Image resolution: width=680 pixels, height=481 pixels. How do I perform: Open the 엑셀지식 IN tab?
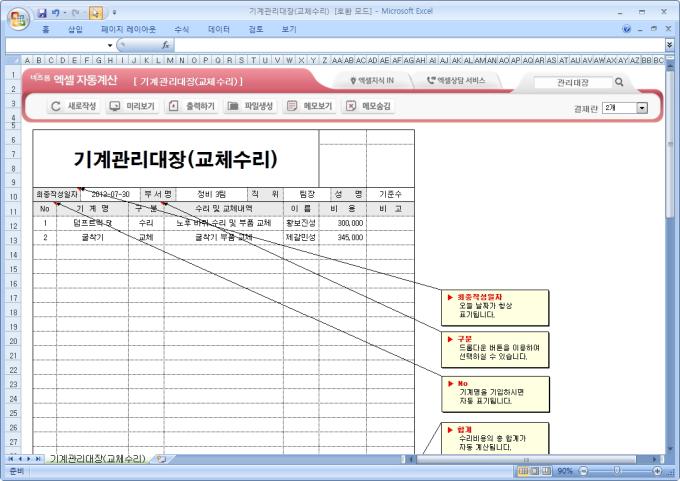[372, 80]
